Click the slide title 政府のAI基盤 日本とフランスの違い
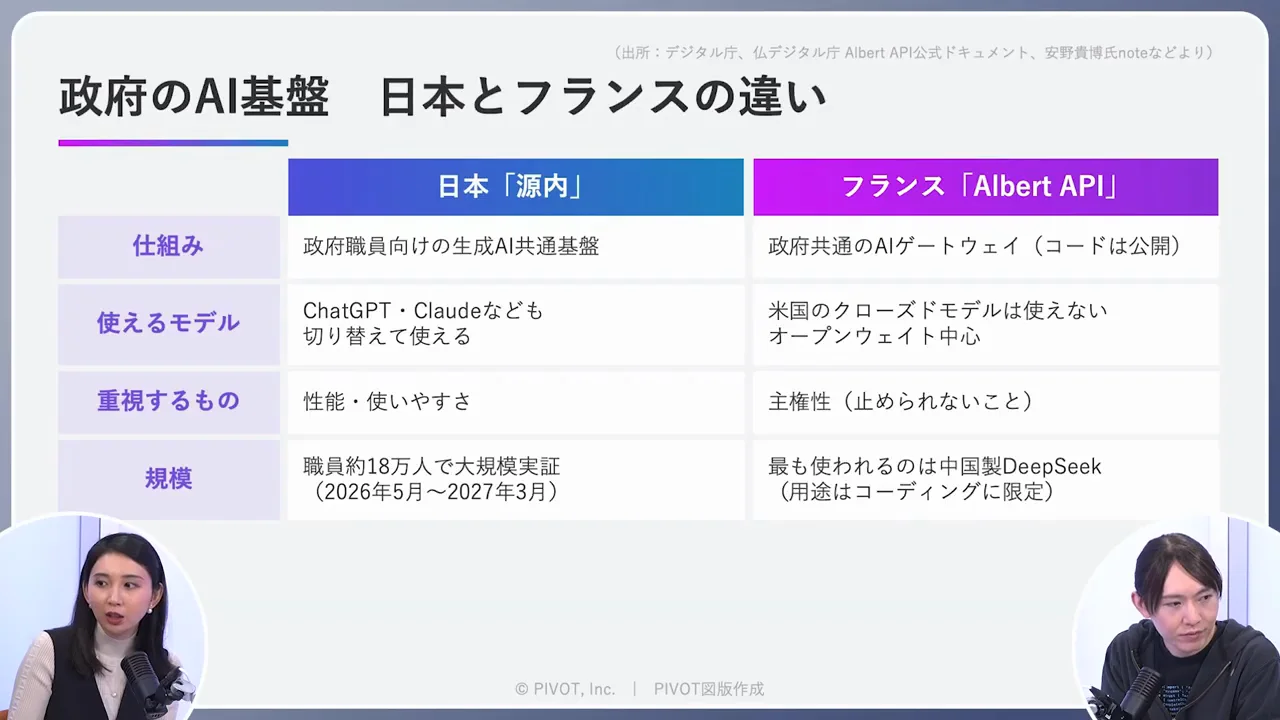Image resolution: width=1280 pixels, height=720 pixels. [443, 98]
